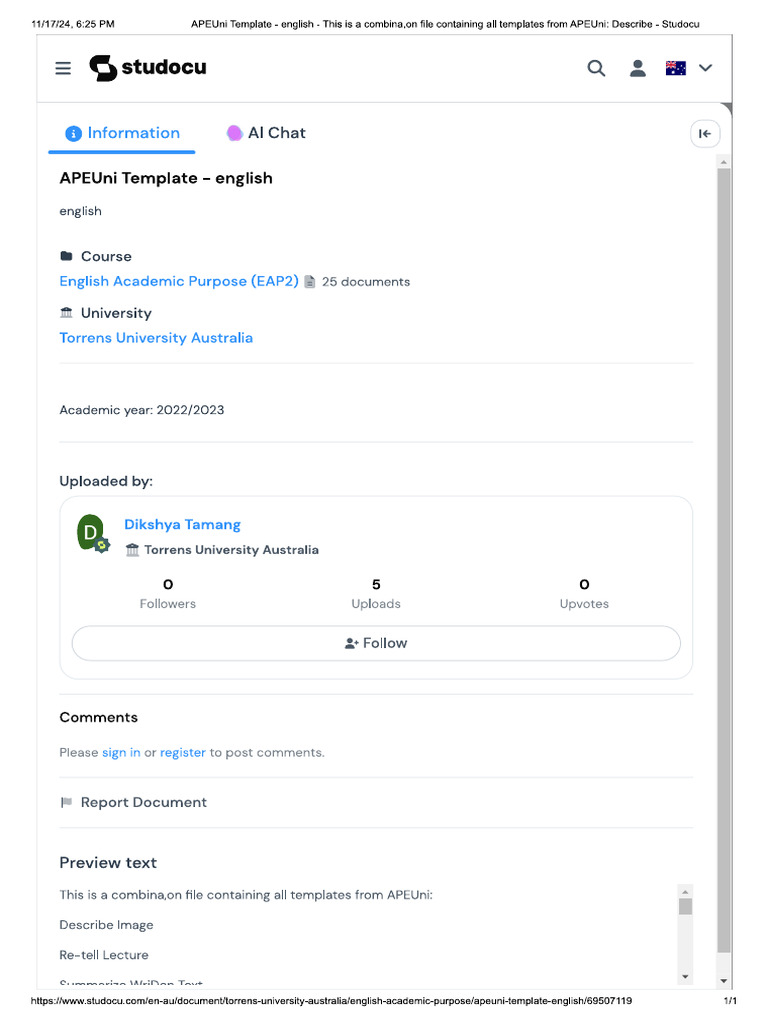The image size is (768, 1024).
Task: Open the user account profile icon
Action: 637,68
